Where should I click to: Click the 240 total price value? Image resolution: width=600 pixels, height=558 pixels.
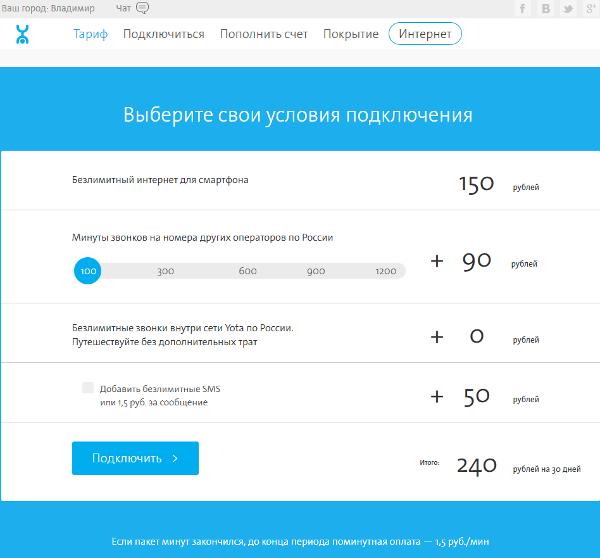[477, 466]
